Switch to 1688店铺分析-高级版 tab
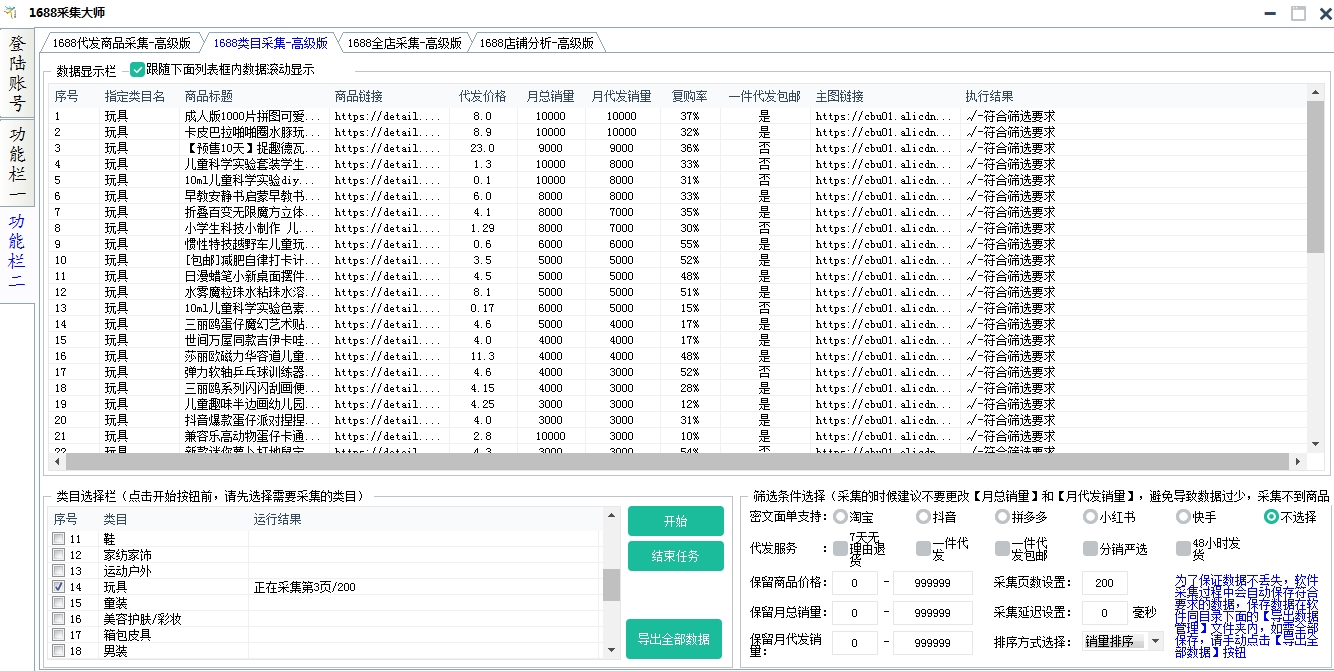Image resolution: width=1334 pixels, height=671 pixels. pyautogui.click(x=537, y=43)
